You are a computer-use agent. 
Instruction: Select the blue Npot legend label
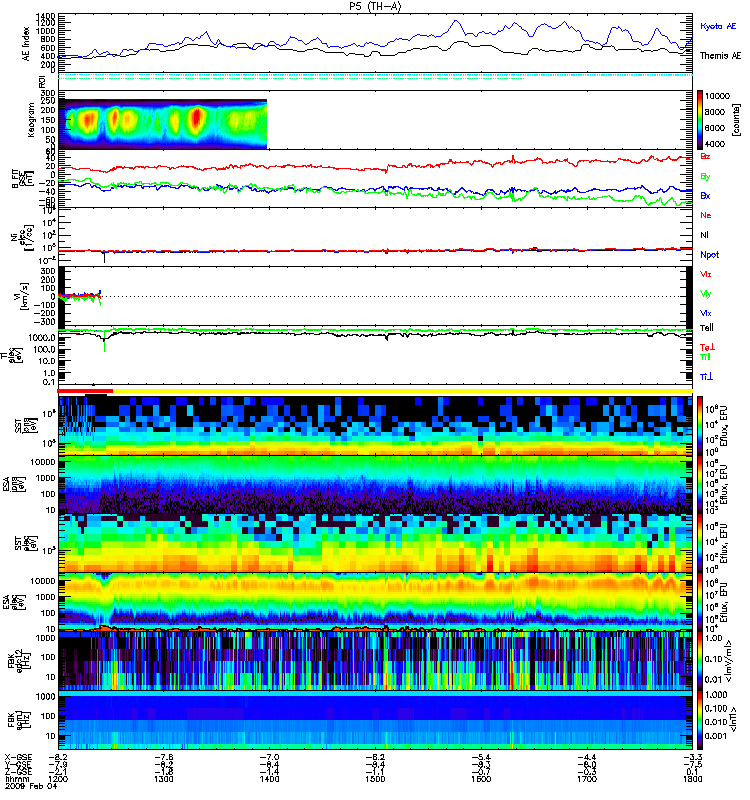tap(710, 255)
